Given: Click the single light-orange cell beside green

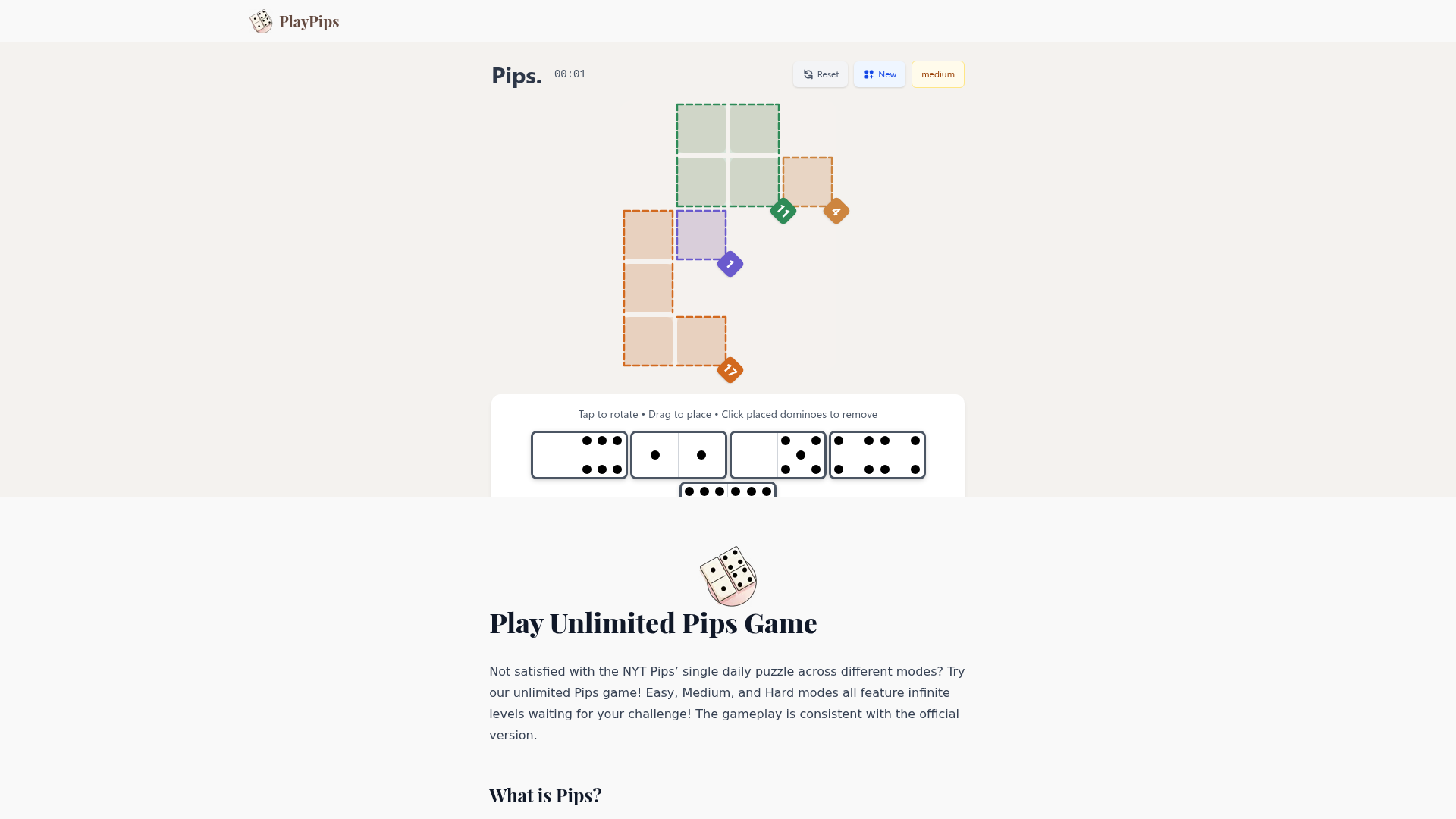Looking at the screenshot, I should (x=807, y=182).
